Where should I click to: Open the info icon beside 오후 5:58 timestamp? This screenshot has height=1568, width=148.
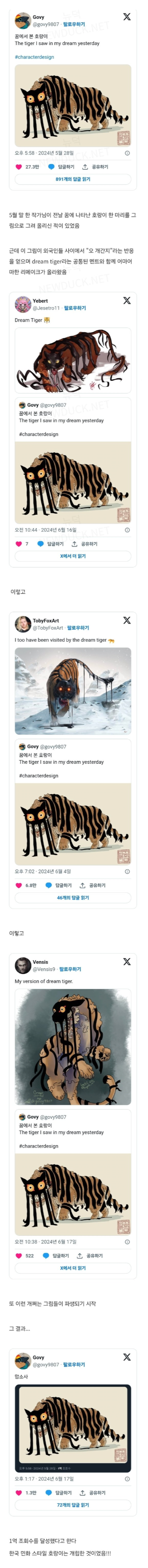click(127, 153)
